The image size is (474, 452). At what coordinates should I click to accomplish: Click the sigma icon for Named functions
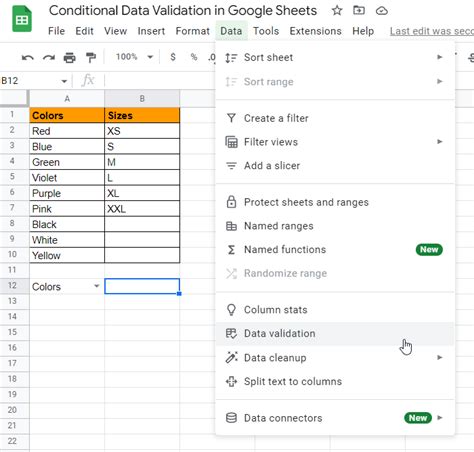231,250
